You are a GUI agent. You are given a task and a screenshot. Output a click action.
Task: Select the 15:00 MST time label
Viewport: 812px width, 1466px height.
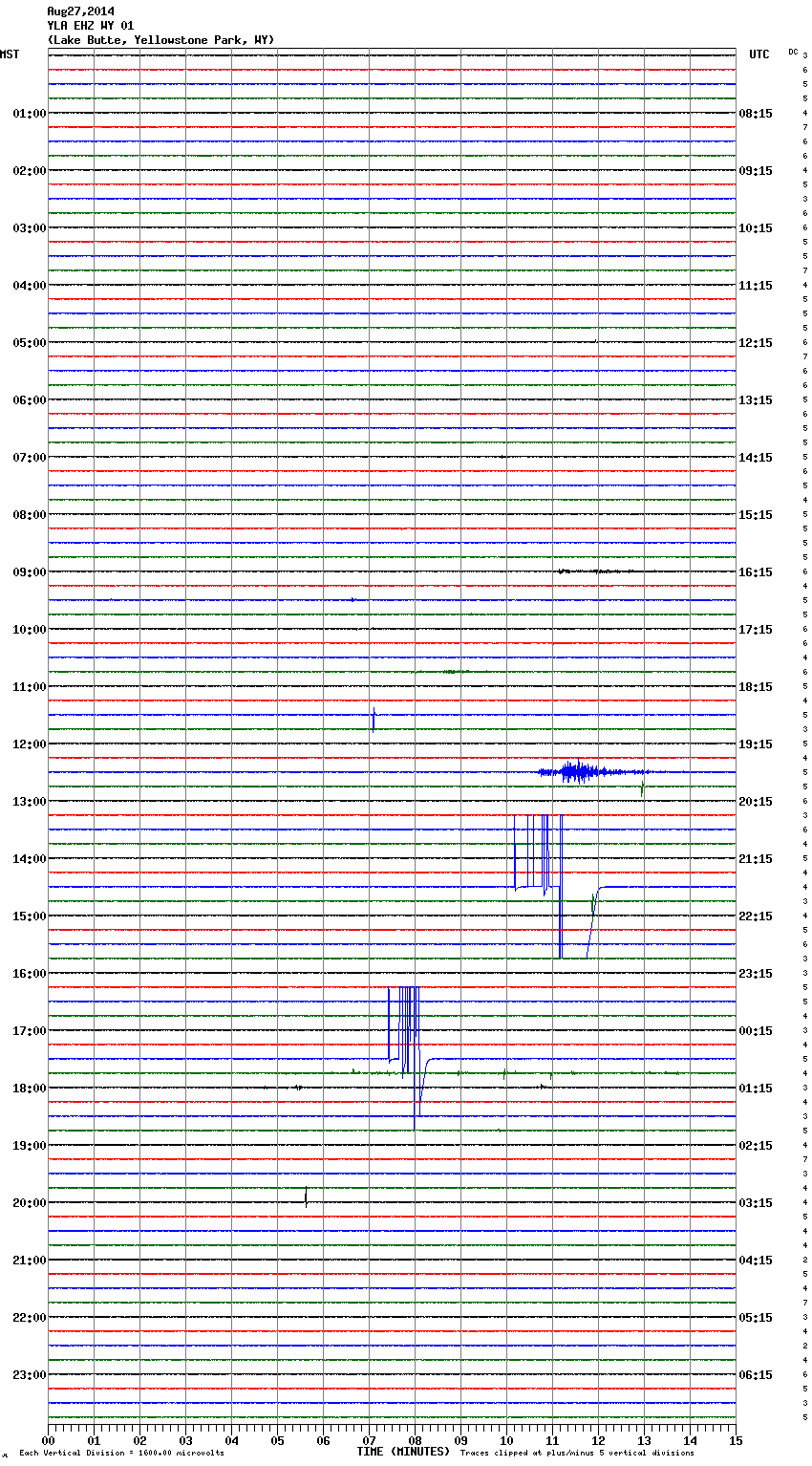pos(30,916)
